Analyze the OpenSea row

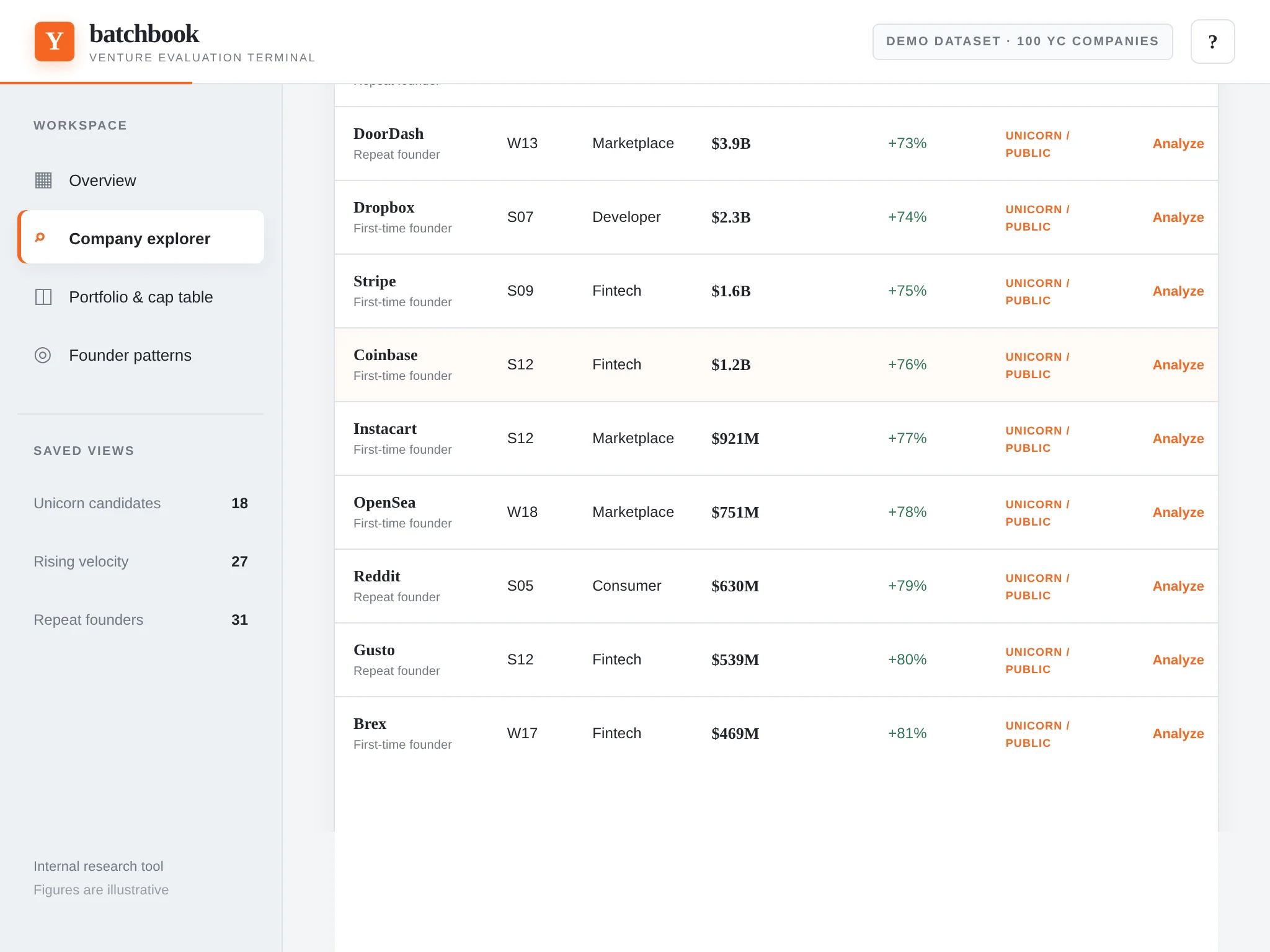click(x=1178, y=513)
